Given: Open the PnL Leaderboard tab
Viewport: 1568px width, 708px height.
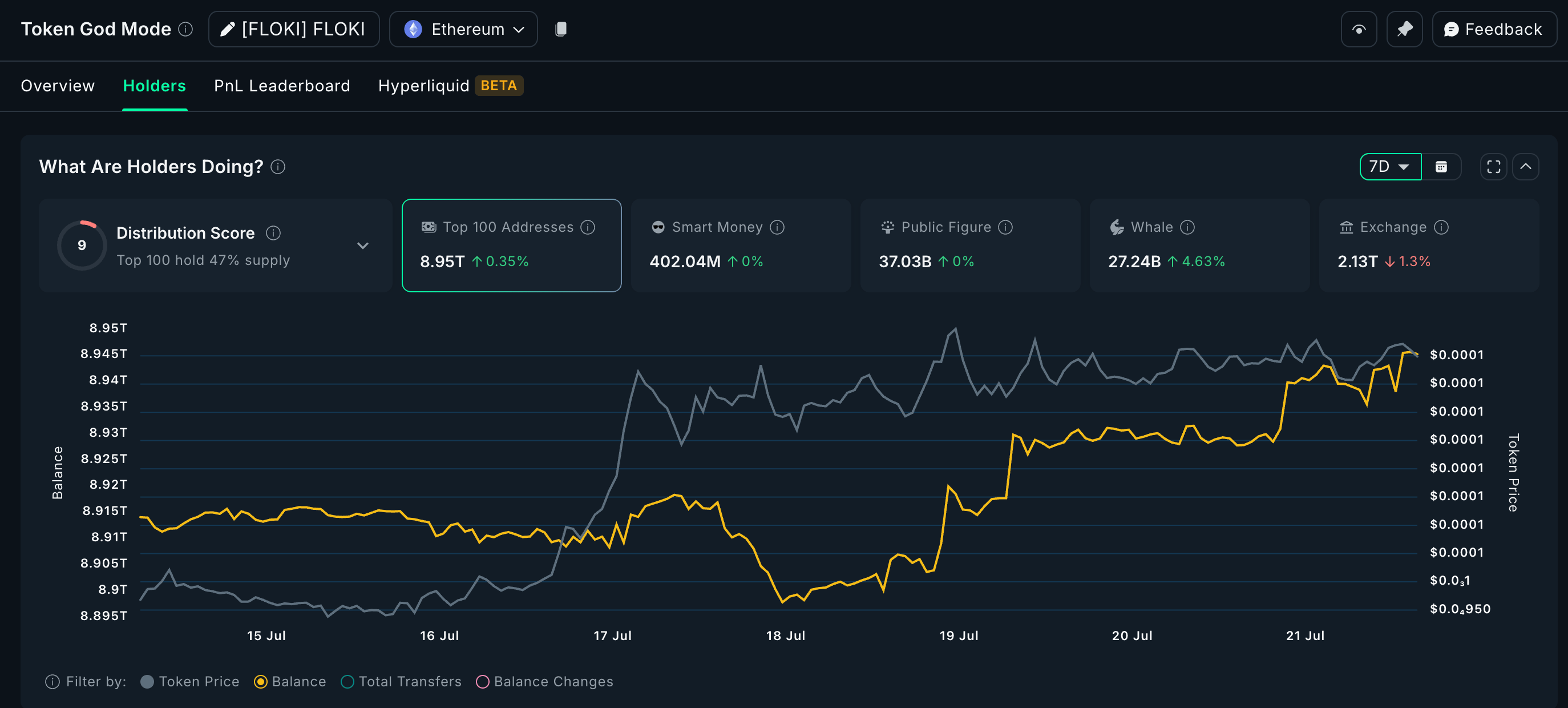Looking at the screenshot, I should coord(281,85).
